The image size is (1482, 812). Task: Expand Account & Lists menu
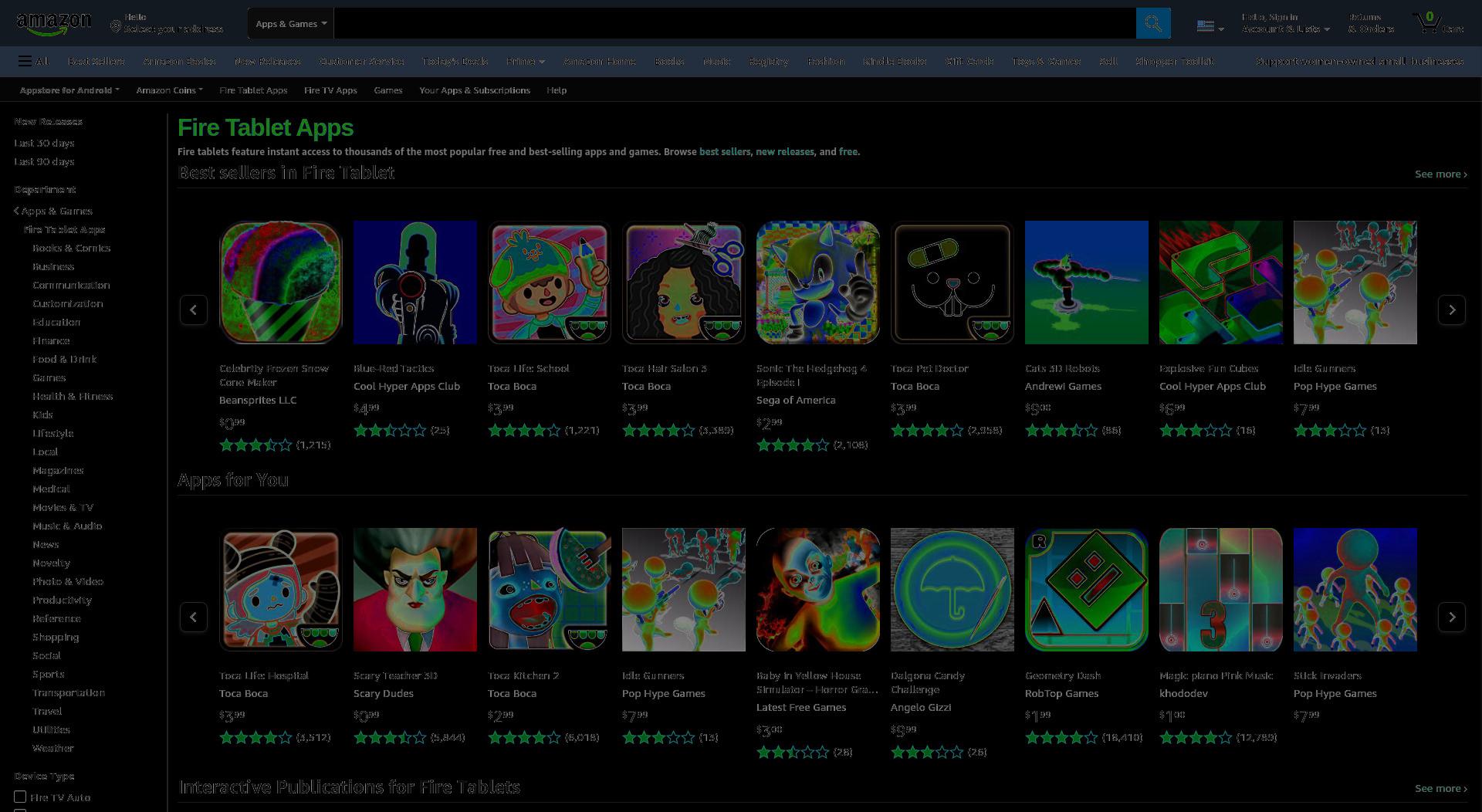point(1285,23)
